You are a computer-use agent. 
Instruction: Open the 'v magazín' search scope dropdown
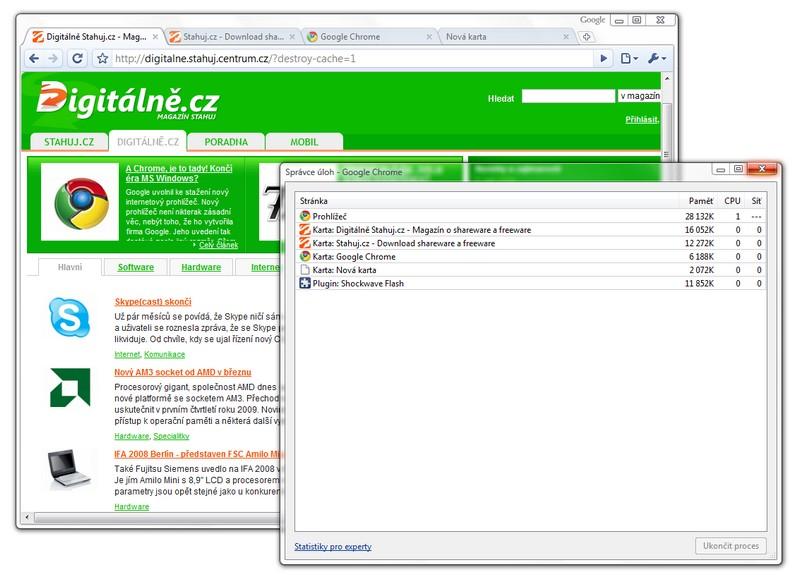click(639, 96)
